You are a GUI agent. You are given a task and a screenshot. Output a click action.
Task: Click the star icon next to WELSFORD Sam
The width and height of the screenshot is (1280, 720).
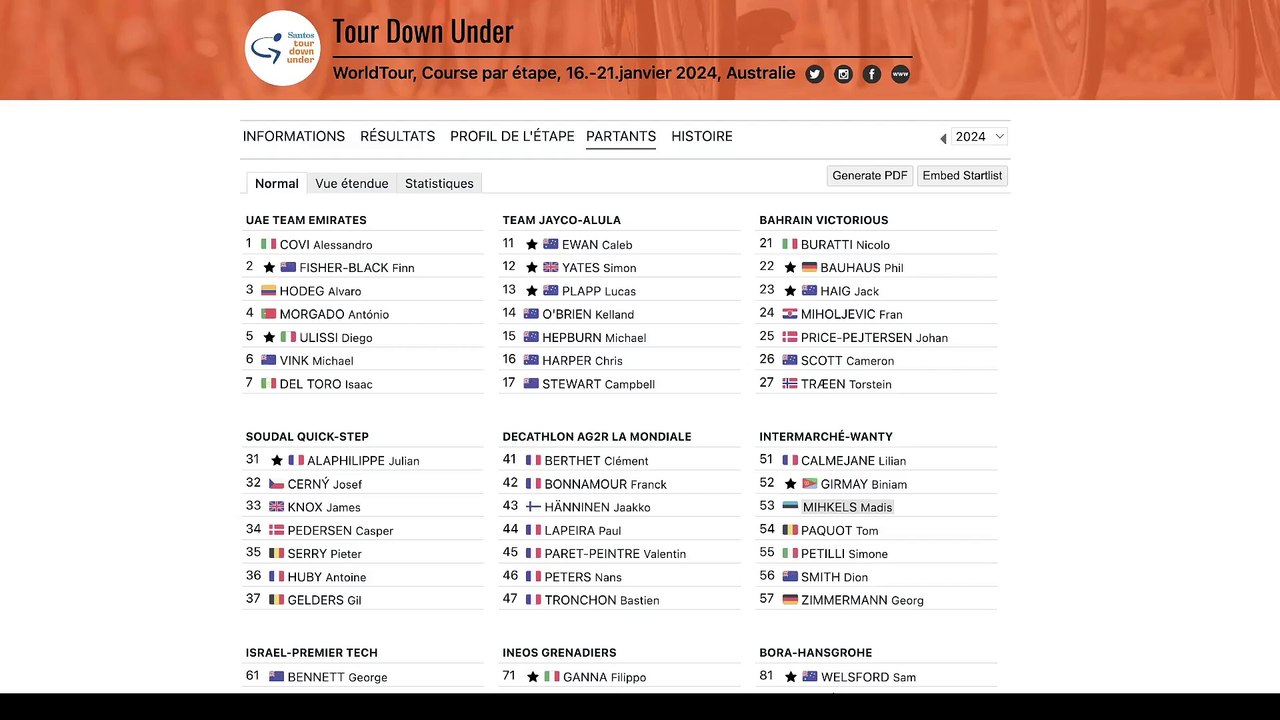pos(790,677)
